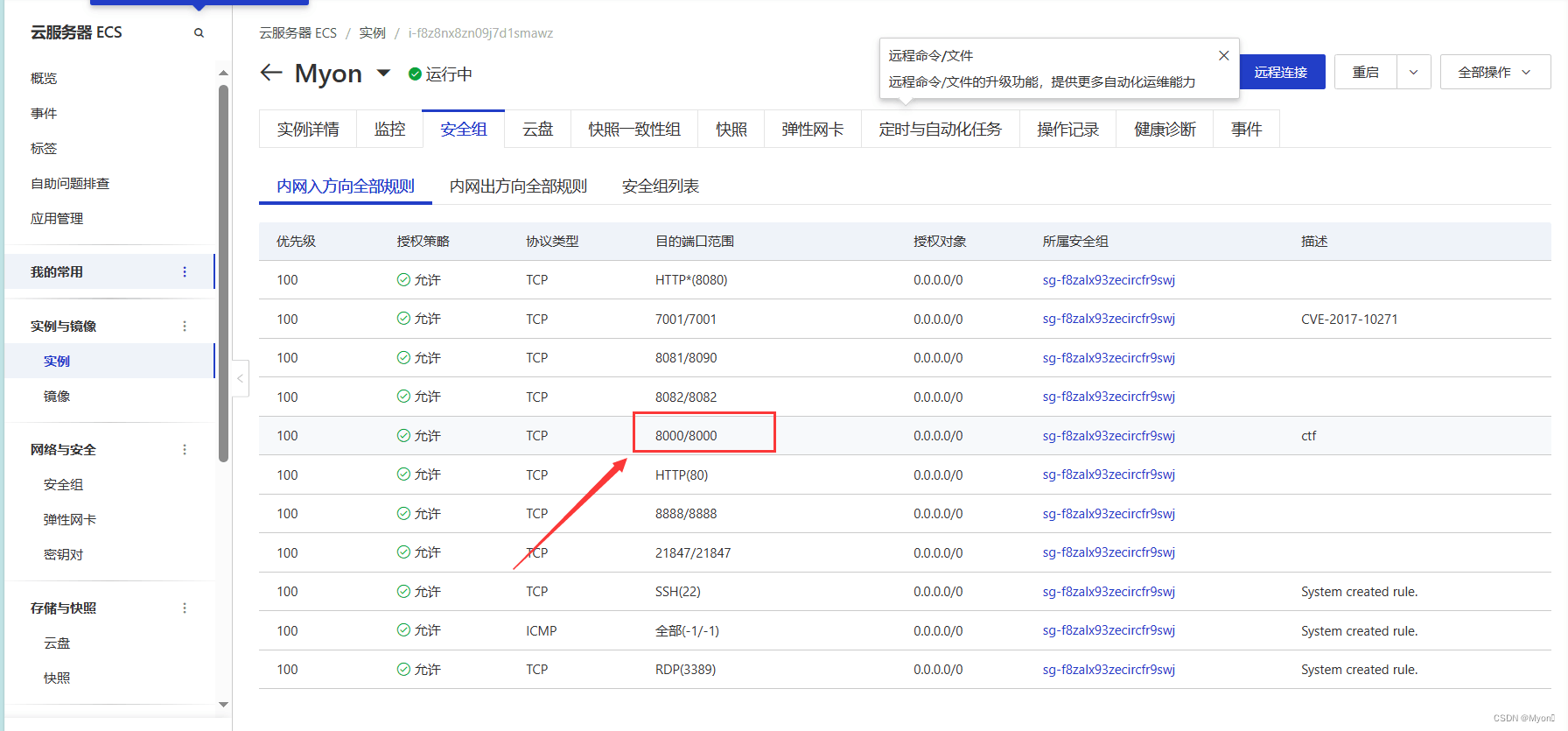Open 快照 in the sidebar
1568x731 pixels.
(x=57, y=678)
